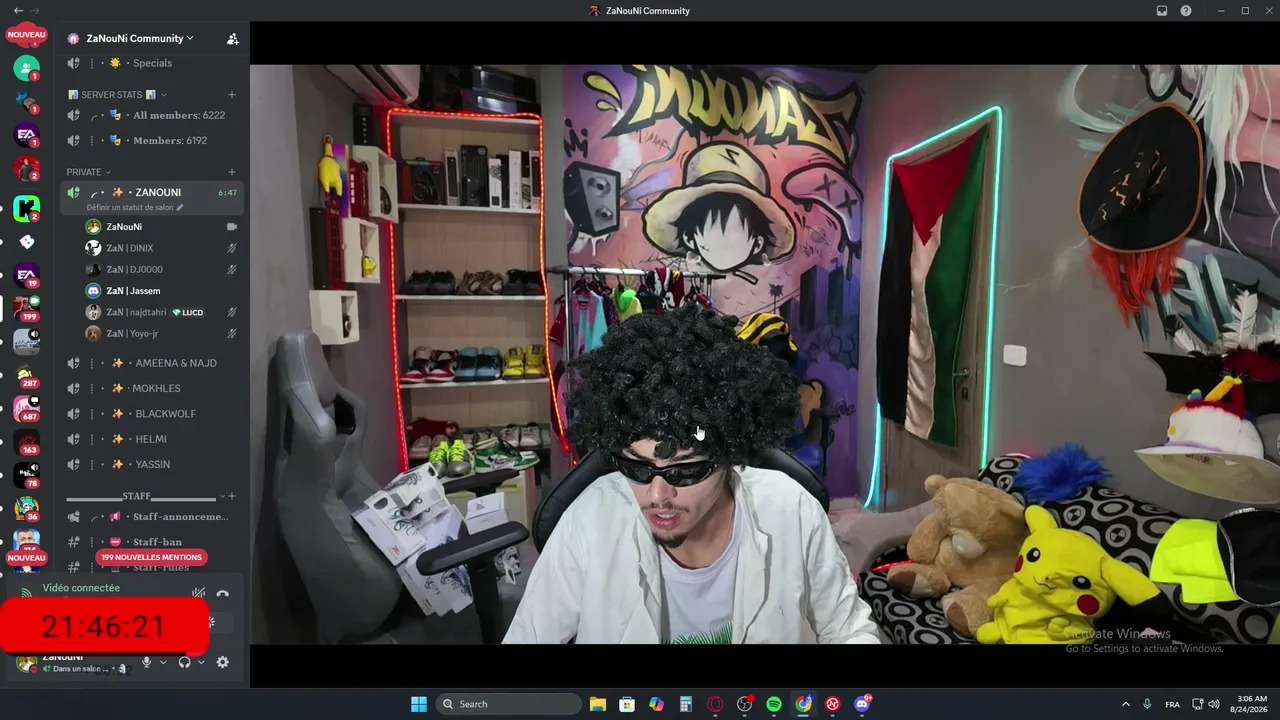Open the server with badge 287

click(26, 375)
